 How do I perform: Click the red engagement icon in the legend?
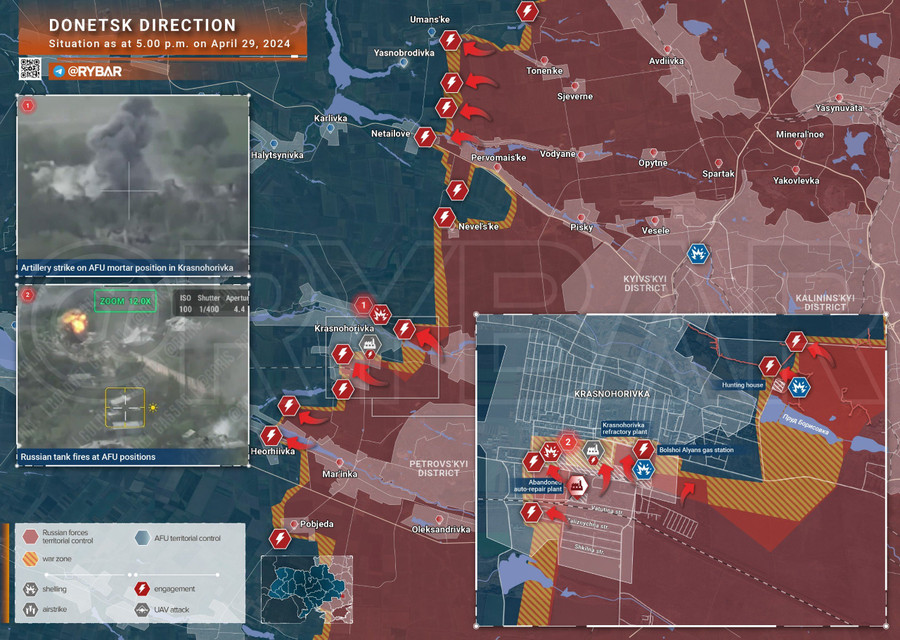(143, 589)
